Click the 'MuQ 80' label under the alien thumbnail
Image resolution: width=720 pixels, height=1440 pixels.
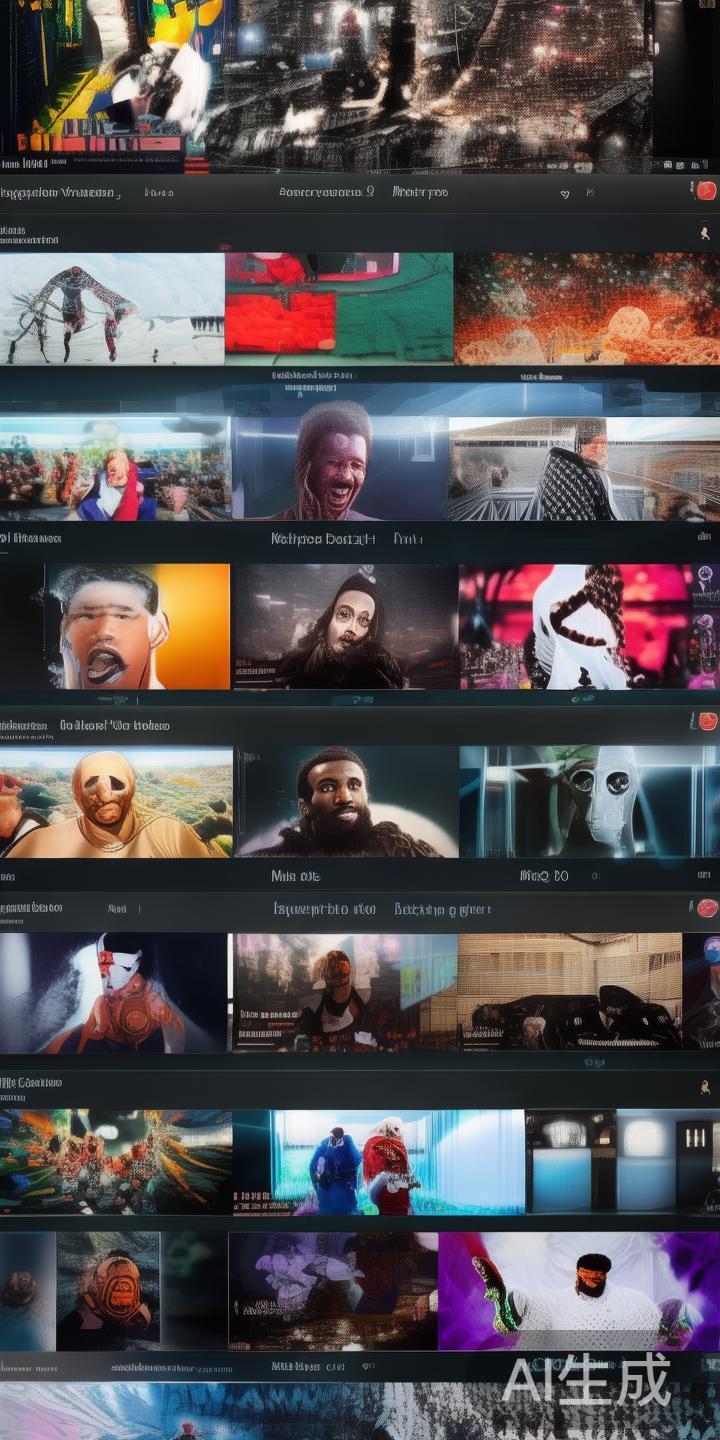(x=544, y=876)
